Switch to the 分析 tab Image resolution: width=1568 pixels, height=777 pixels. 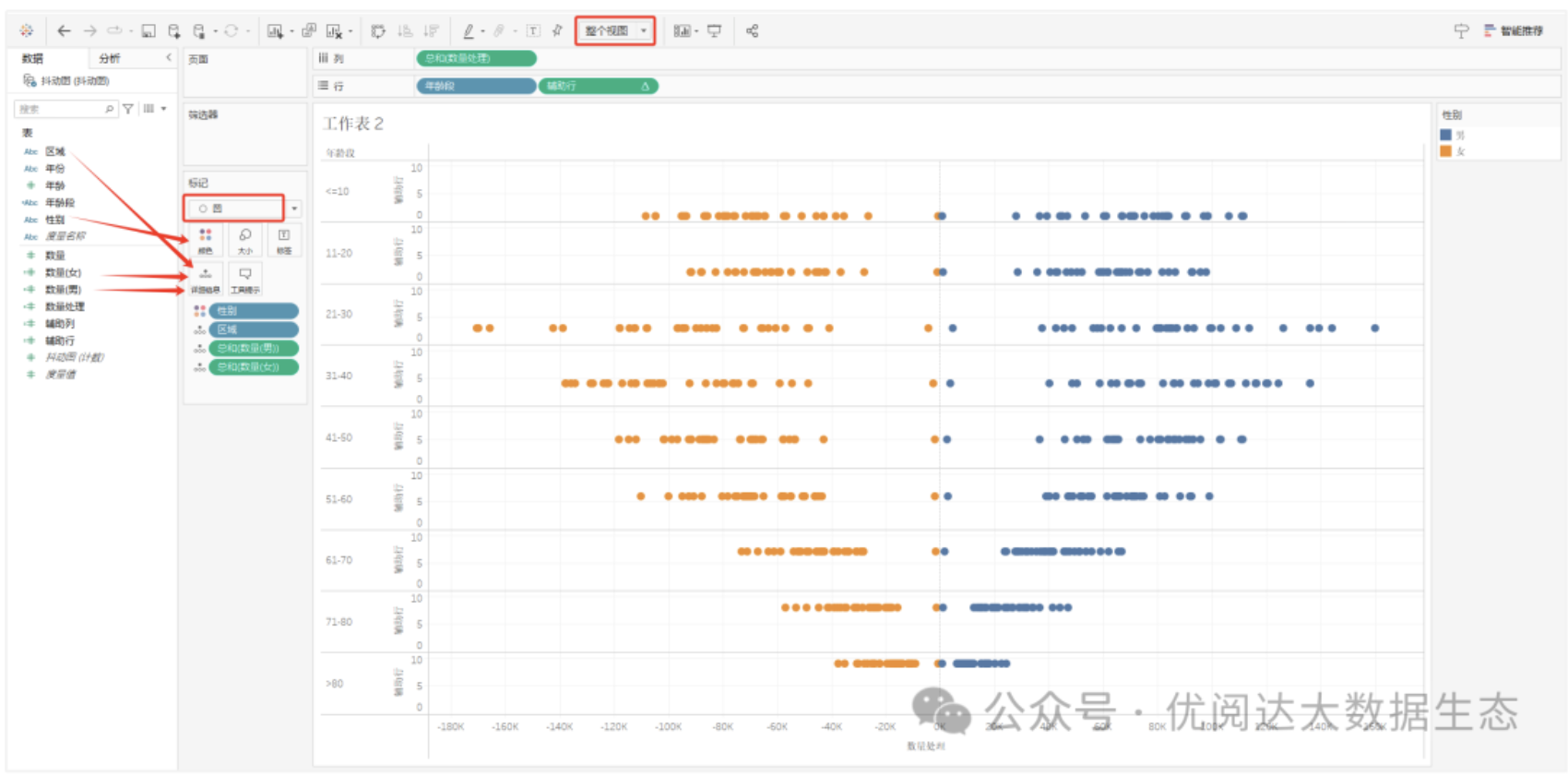tap(110, 58)
